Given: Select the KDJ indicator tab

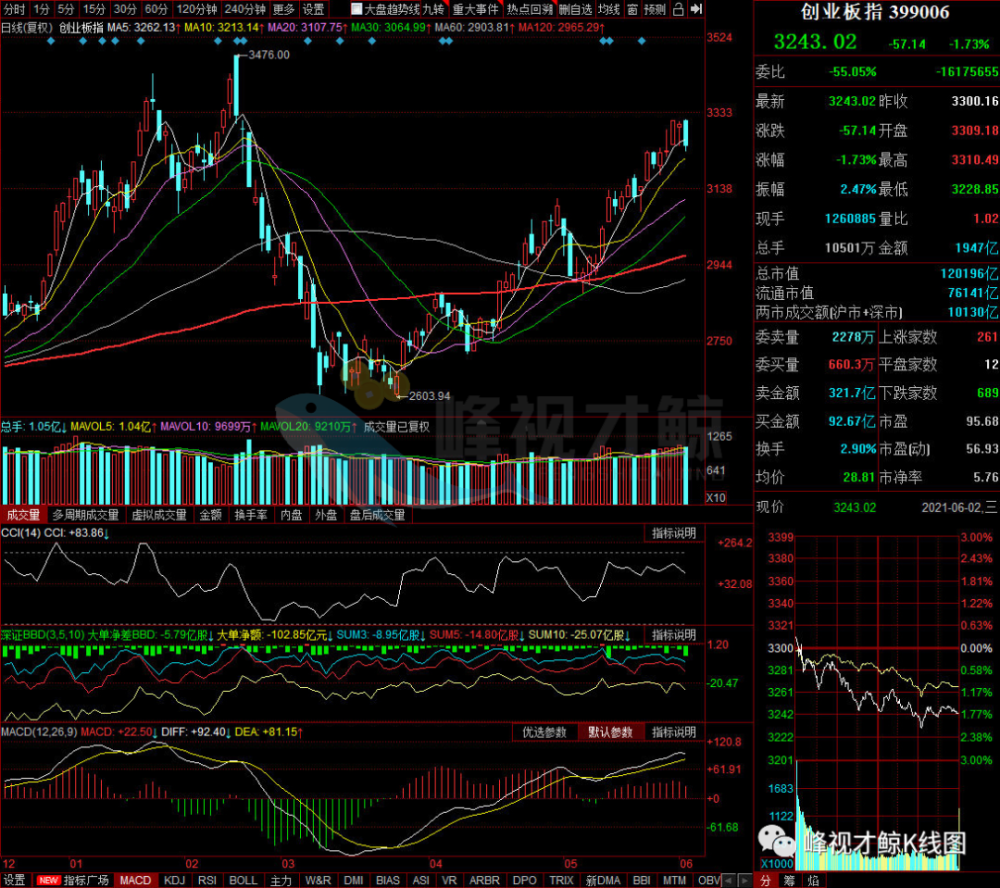Looking at the screenshot, I should pyautogui.click(x=174, y=880).
